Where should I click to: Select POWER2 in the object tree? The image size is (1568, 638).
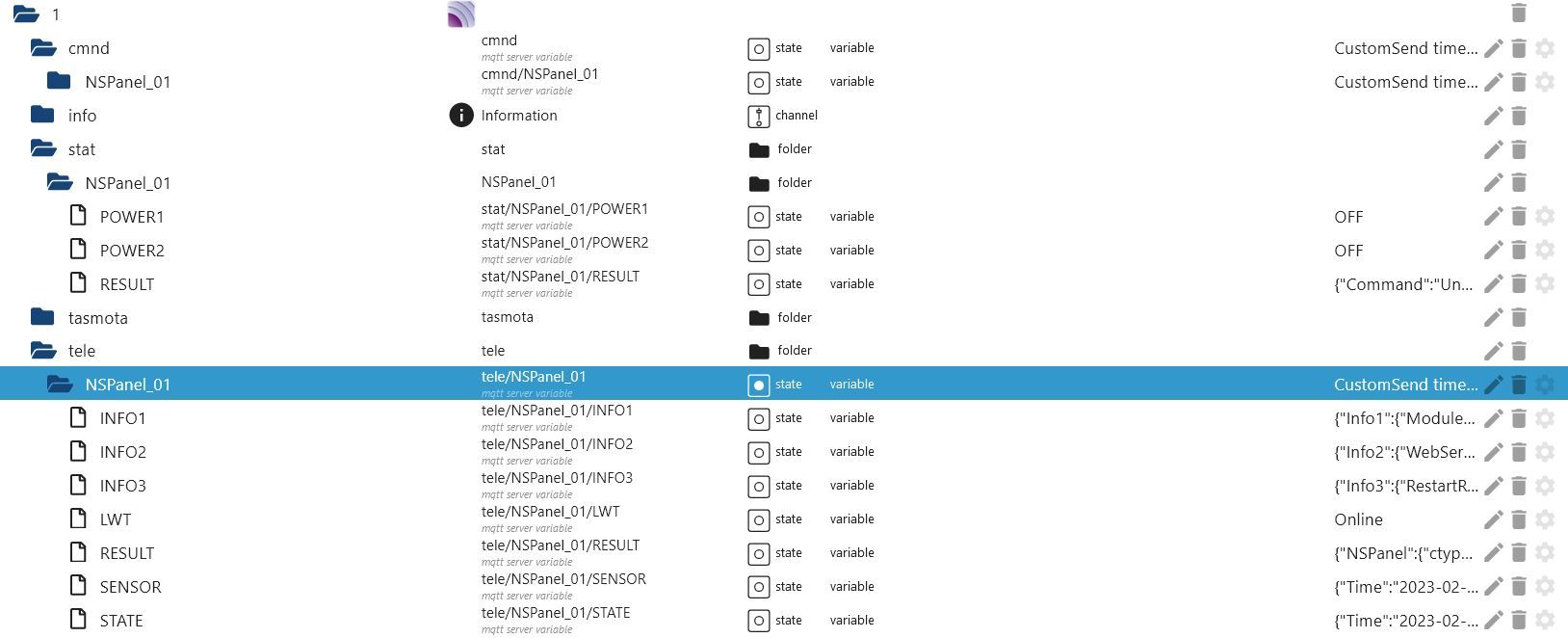pyautogui.click(x=132, y=251)
